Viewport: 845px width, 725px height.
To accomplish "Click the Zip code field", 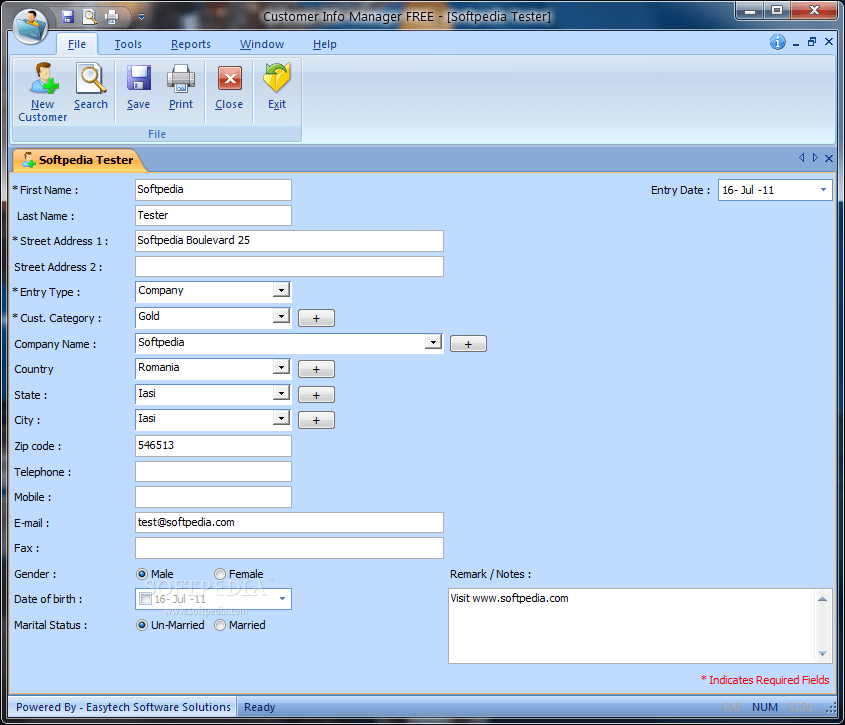I will pyautogui.click(x=213, y=446).
